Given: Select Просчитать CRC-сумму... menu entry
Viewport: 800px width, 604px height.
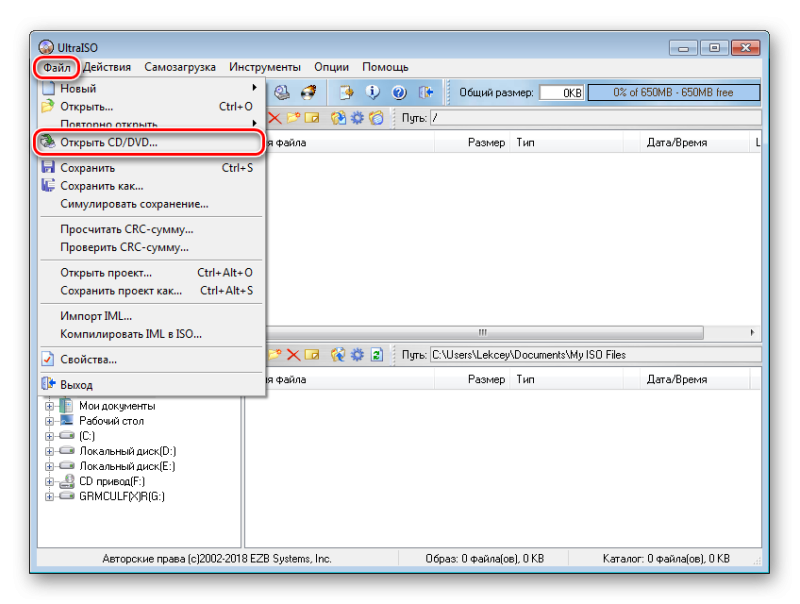Looking at the screenshot, I should (151, 230).
